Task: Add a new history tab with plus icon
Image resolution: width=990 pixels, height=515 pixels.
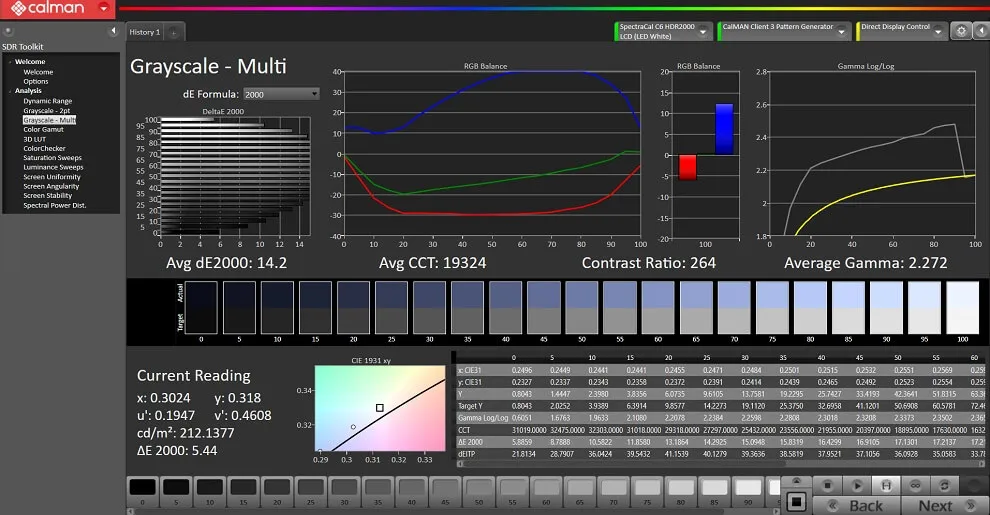Action: tap(172, 33)
